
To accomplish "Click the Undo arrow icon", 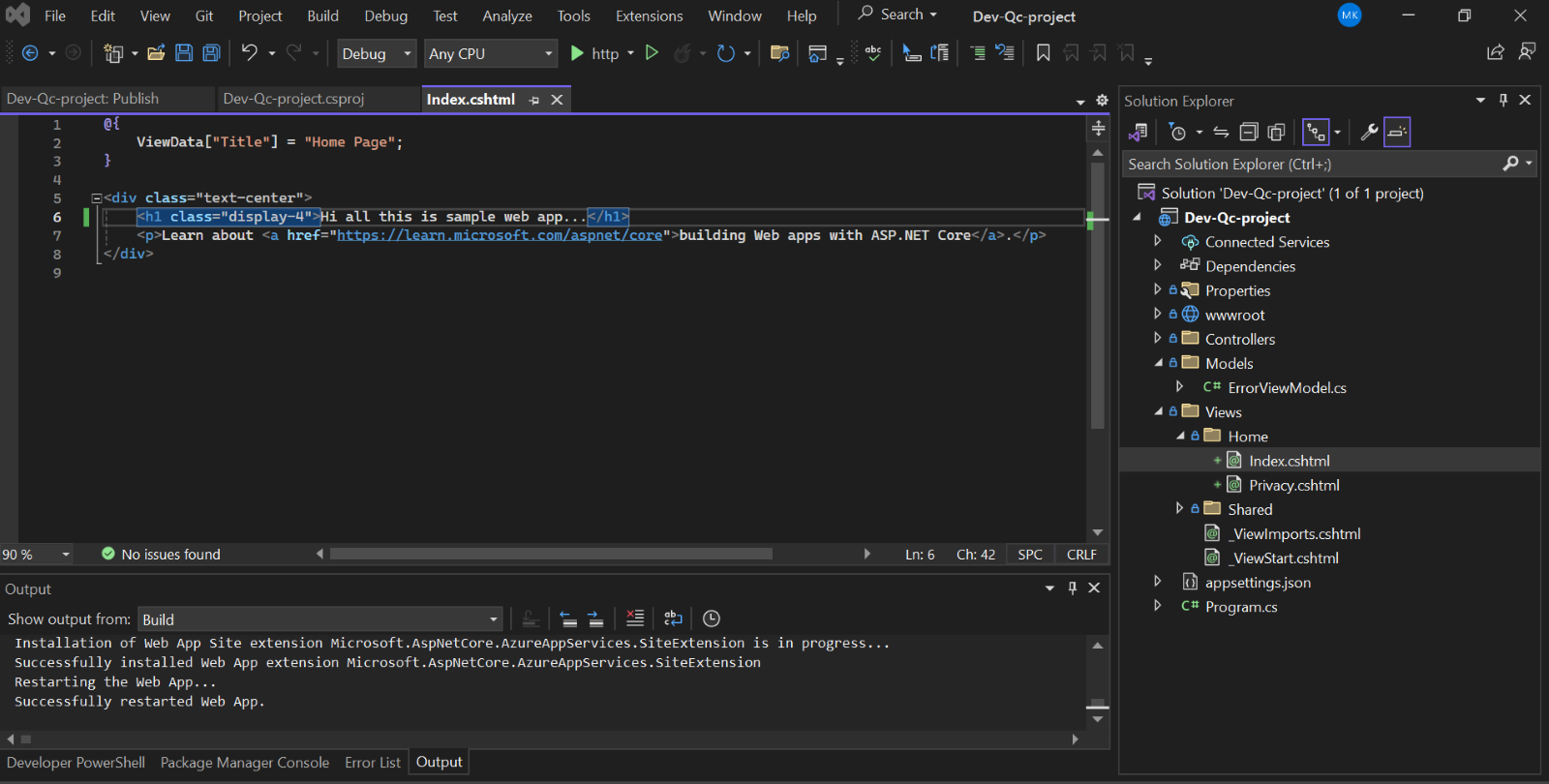I will 250,52.
